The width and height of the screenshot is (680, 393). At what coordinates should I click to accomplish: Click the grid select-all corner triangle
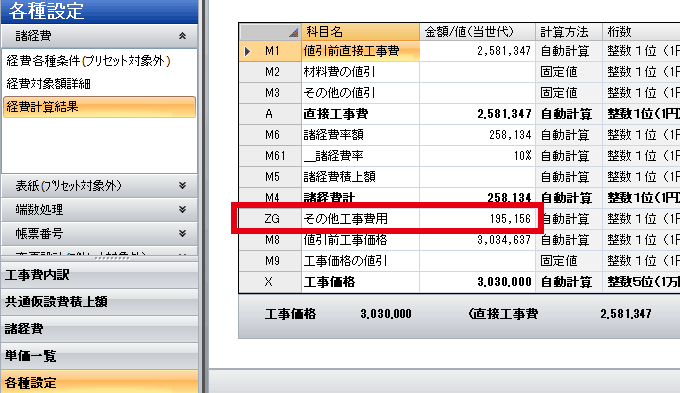coord(294,33)
